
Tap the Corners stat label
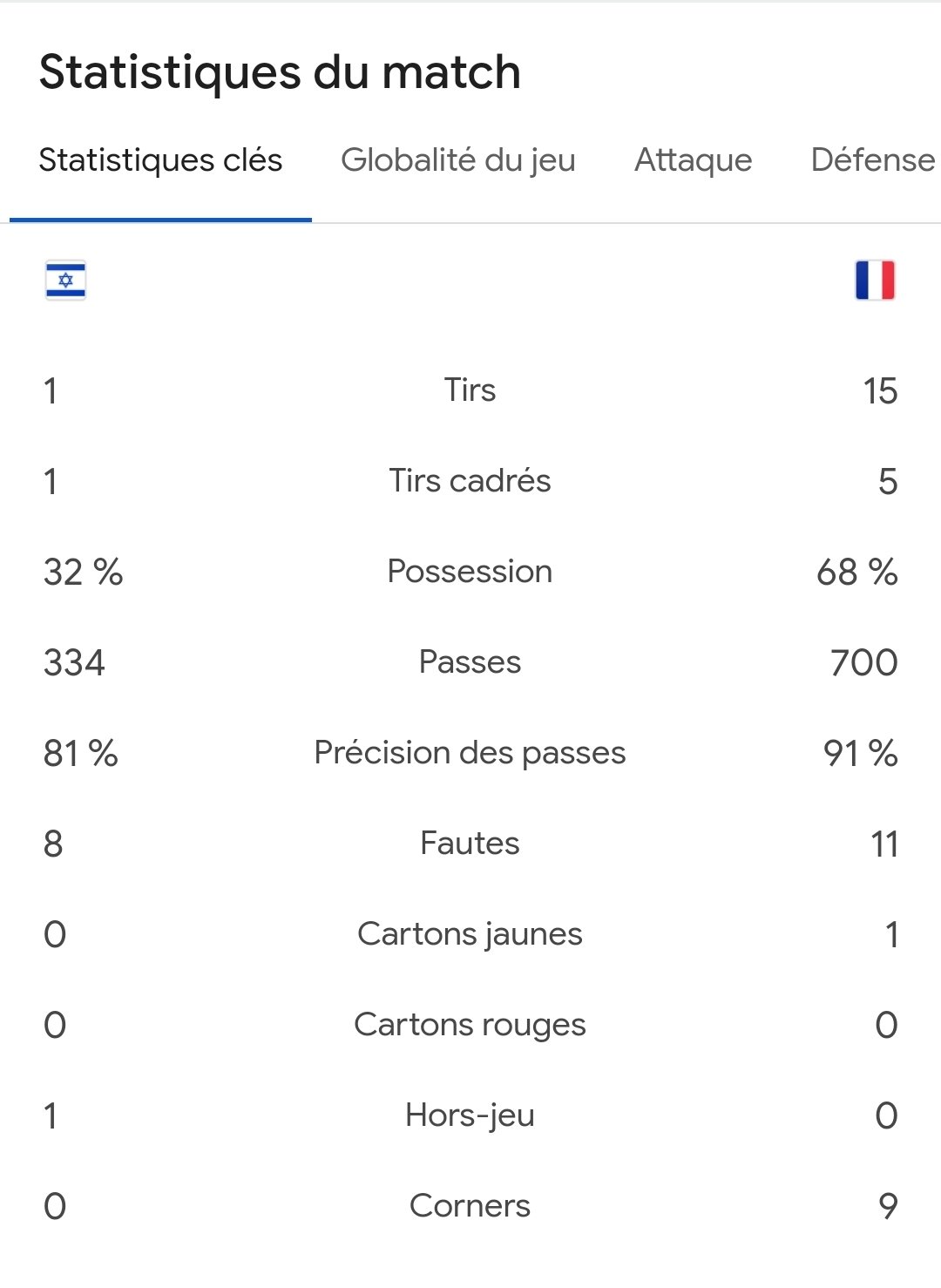[x=470, y=1206]
